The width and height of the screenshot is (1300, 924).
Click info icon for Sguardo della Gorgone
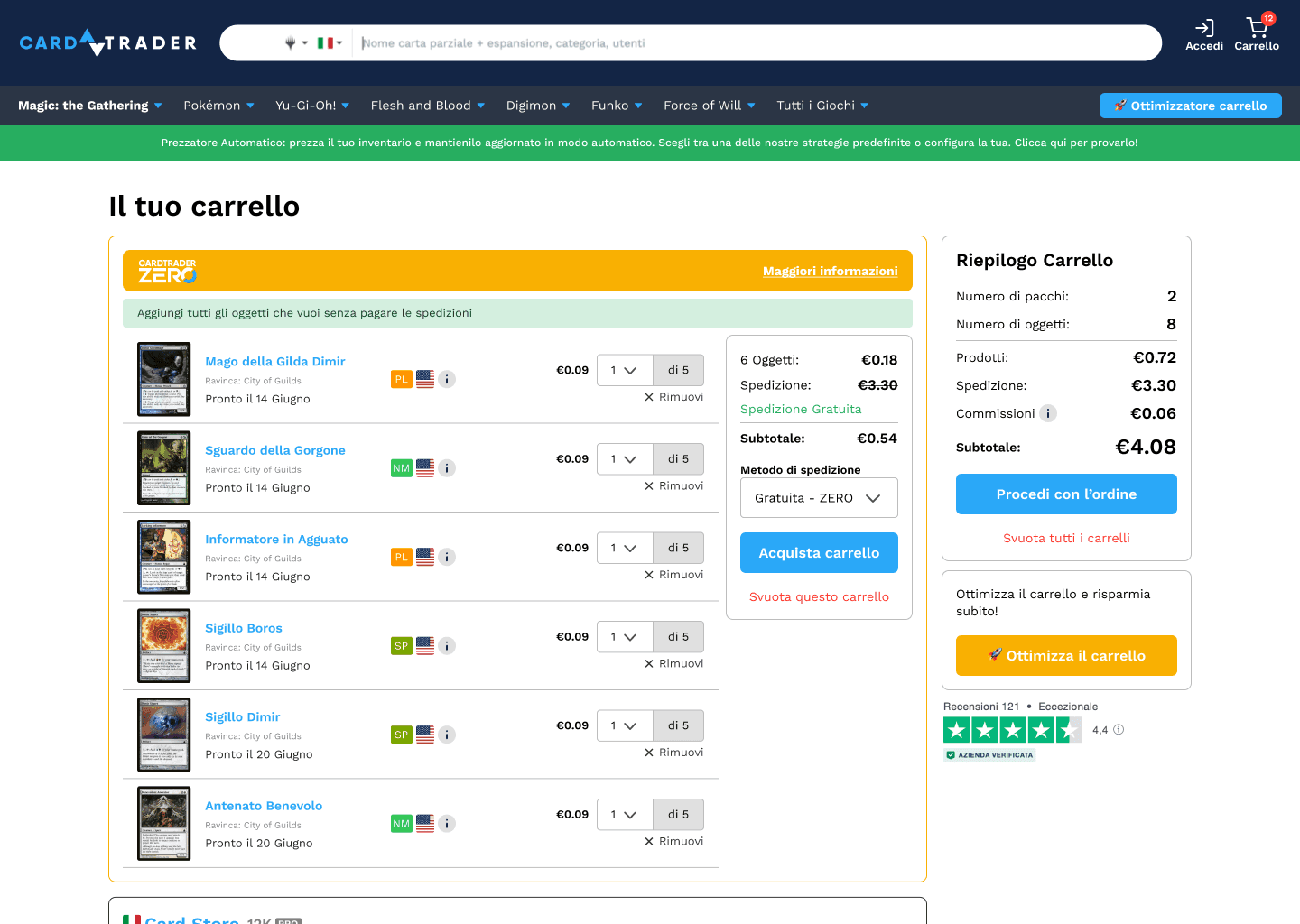click(x=447, y=468)
